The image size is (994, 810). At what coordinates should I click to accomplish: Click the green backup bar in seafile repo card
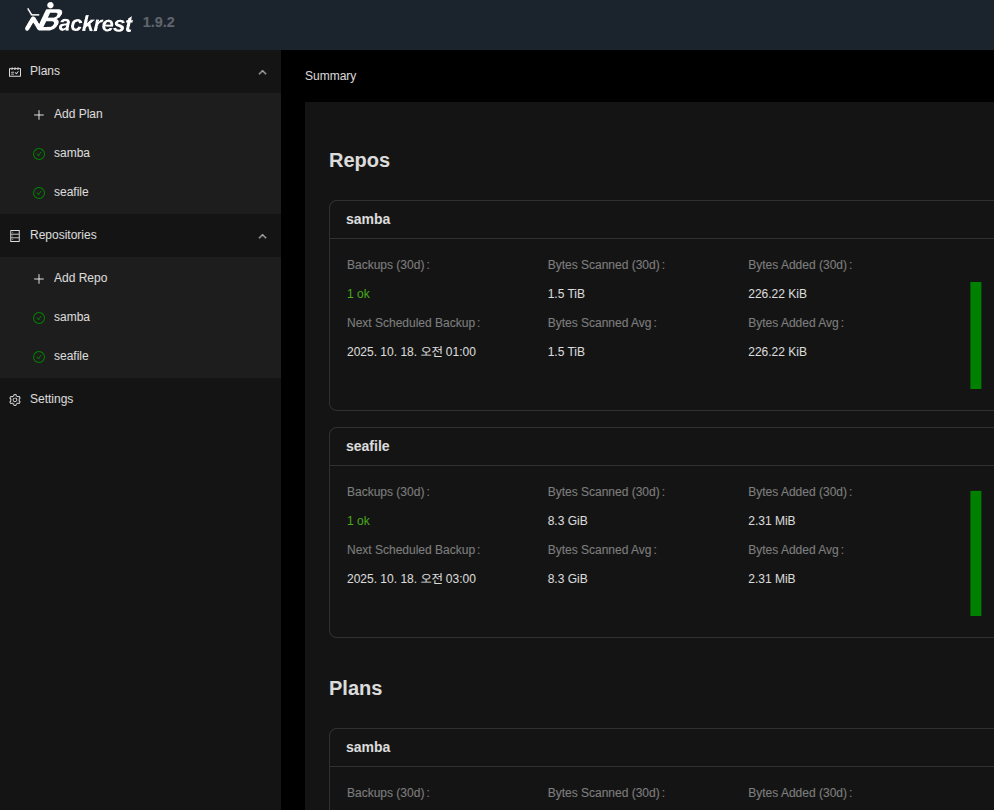(x=976, y=553)
